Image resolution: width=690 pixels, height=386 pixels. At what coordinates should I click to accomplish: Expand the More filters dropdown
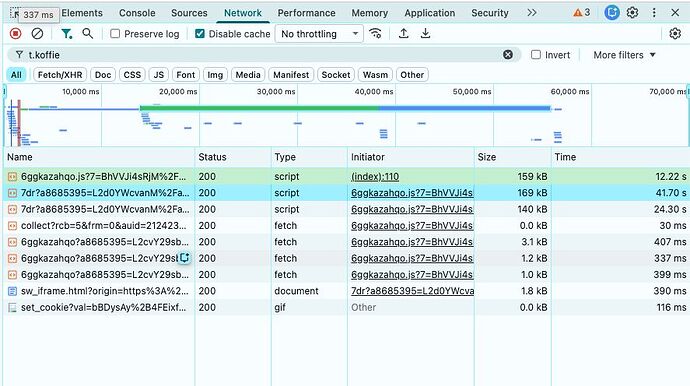point(624,55)
